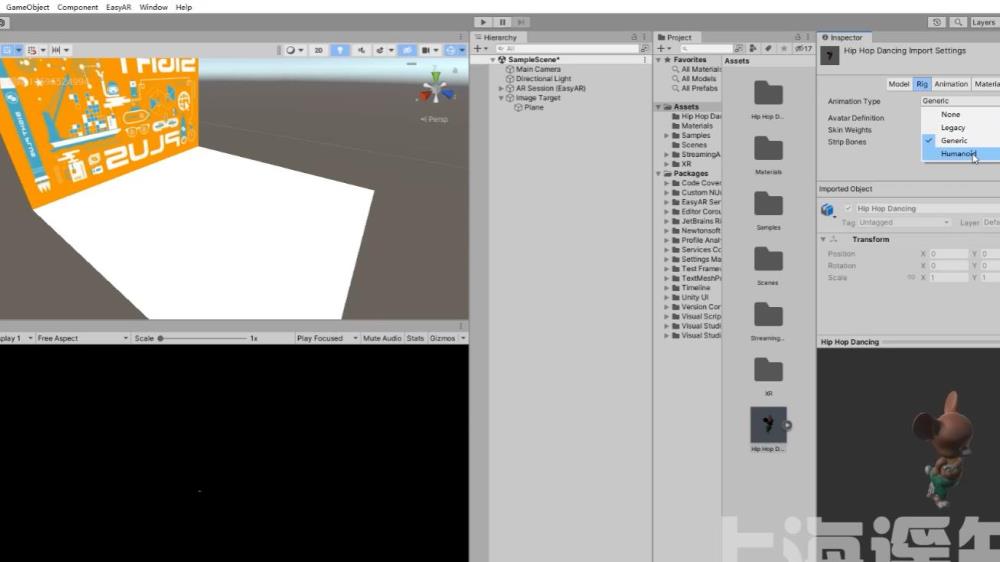The image size is (1000, 562).
Task: Open the Free Aspect dropdown
Action: pos(82,338)
